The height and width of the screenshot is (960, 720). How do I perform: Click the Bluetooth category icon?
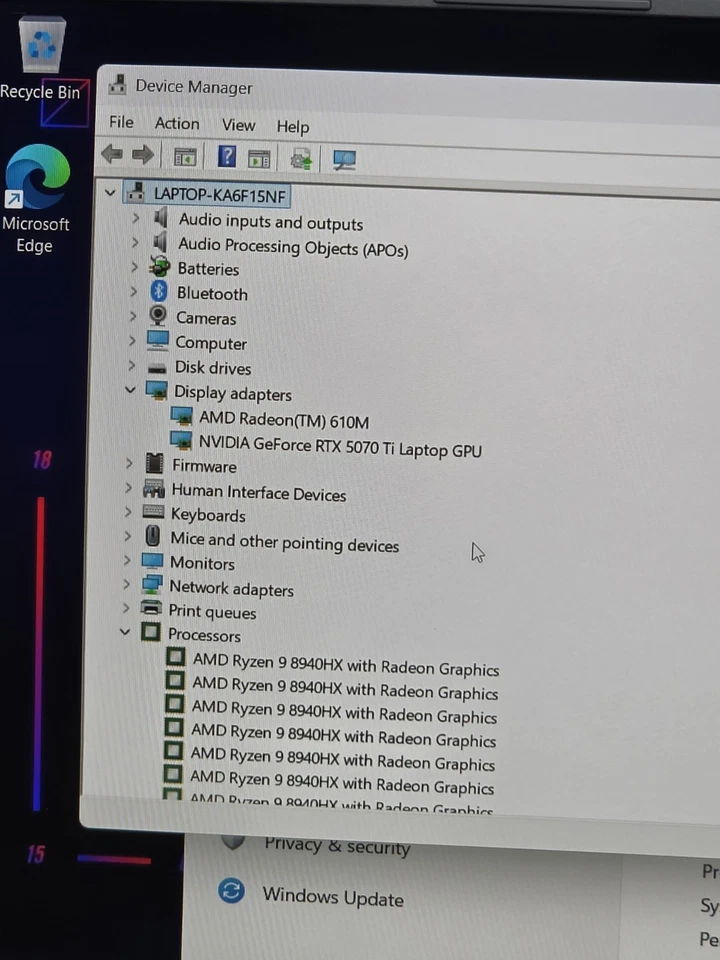tap(159, 291)
